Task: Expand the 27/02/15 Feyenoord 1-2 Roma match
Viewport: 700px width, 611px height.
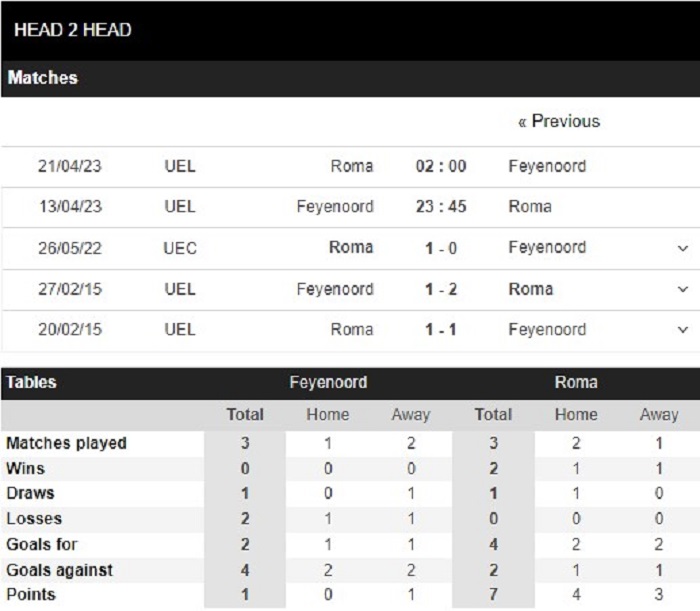Action: pyautogui.click(x=683, y=289)
